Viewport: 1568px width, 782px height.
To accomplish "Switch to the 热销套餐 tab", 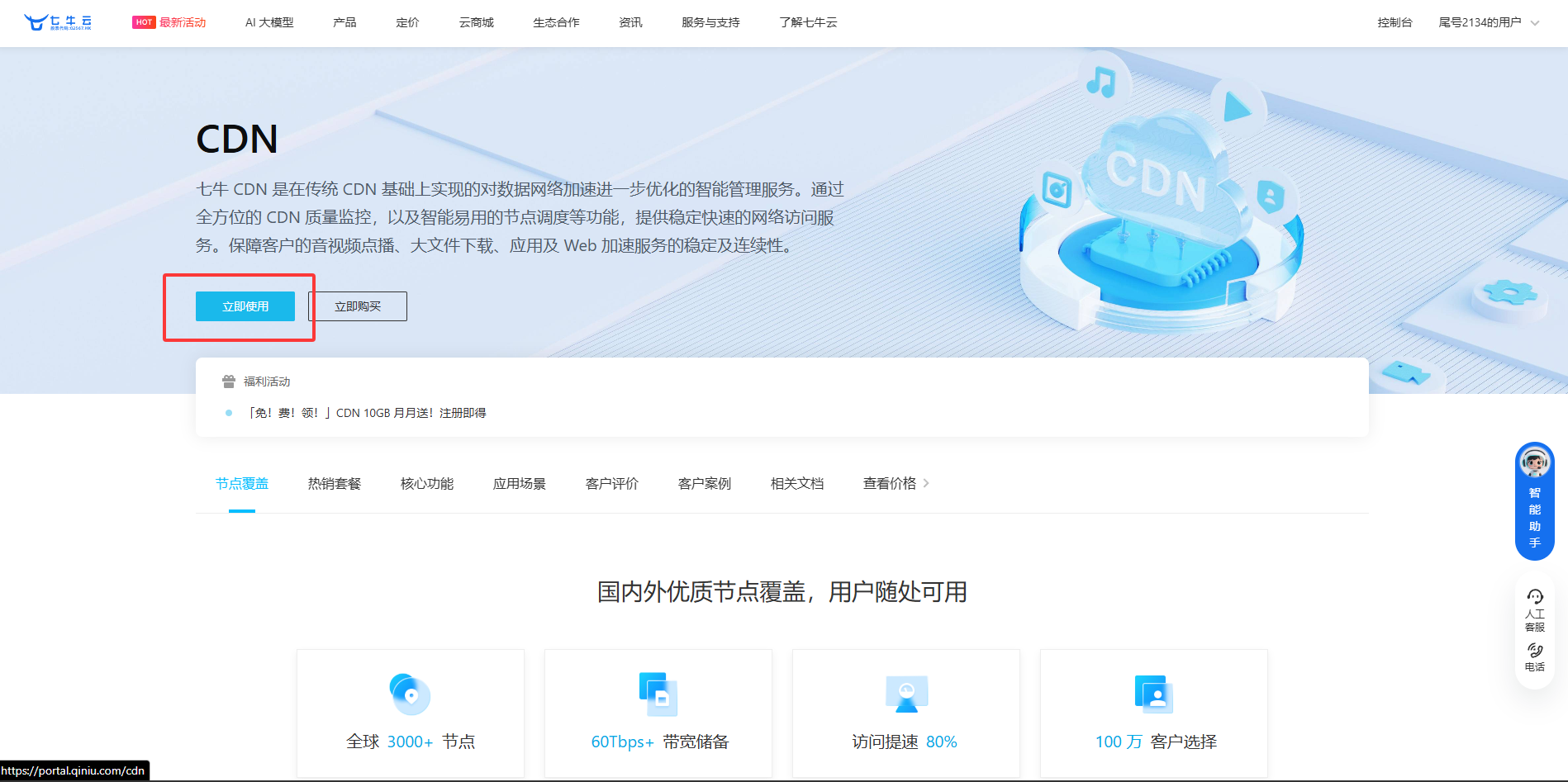I will click(x=335, y=483).
